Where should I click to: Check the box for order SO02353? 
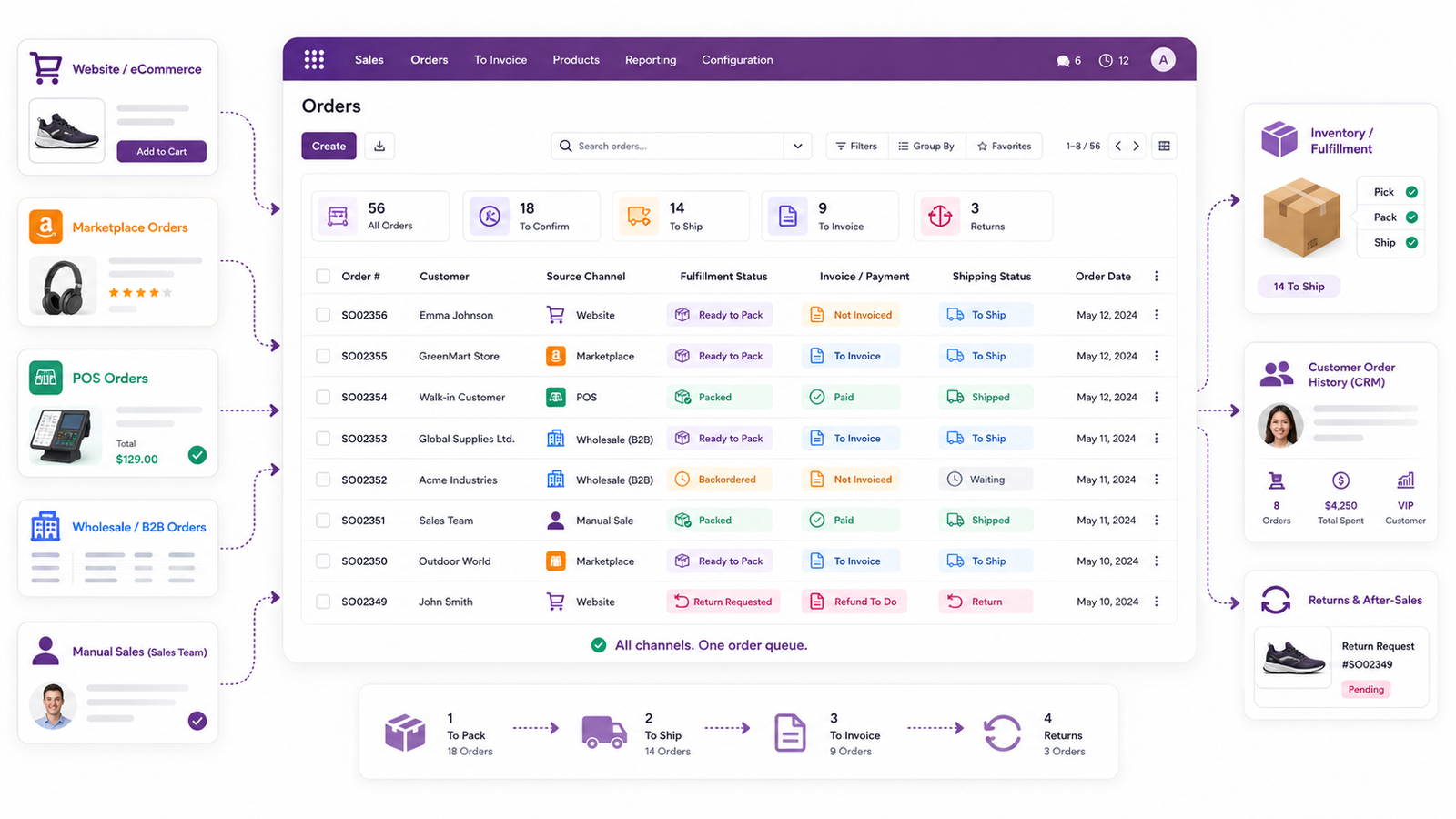coord(323,438)
